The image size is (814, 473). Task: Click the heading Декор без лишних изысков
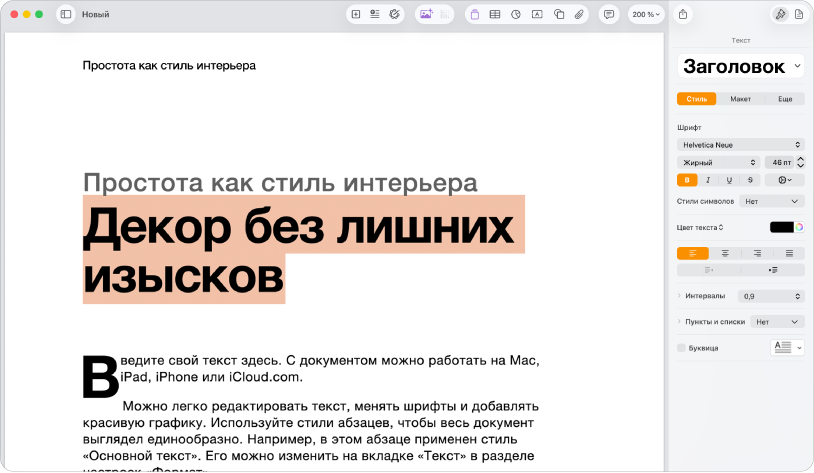tap(299, 252)
